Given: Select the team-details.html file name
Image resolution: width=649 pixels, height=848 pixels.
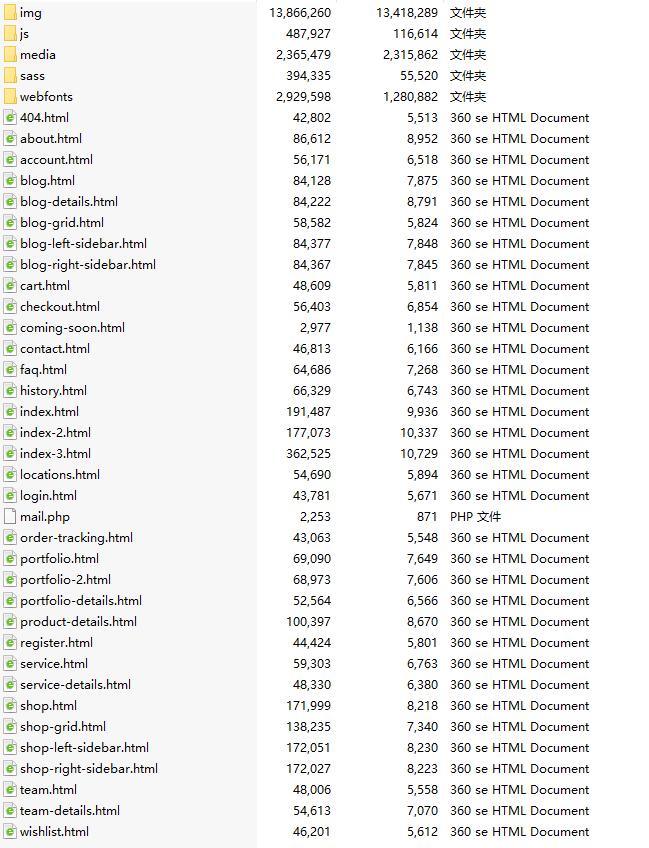Looking at the screenshot, I should coord(70,811).
